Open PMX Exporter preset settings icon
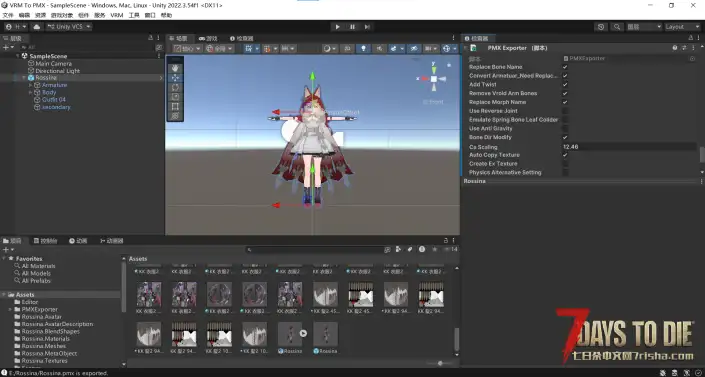This screenshot has width=705, height=377. 684,48
